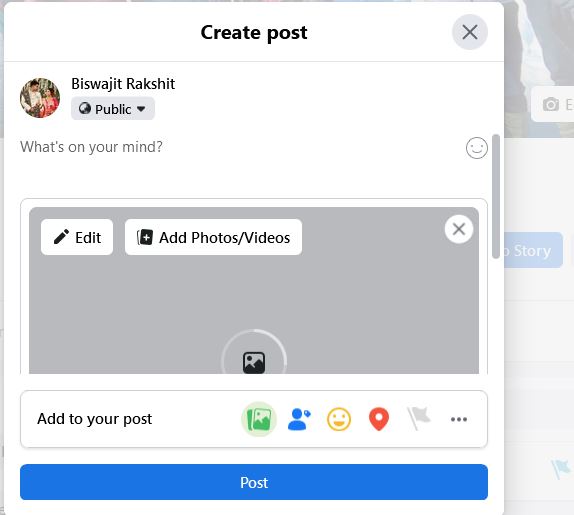Click the dropdown arrow next to Public
The image size is (574, 515).
[x=141, y=109]
